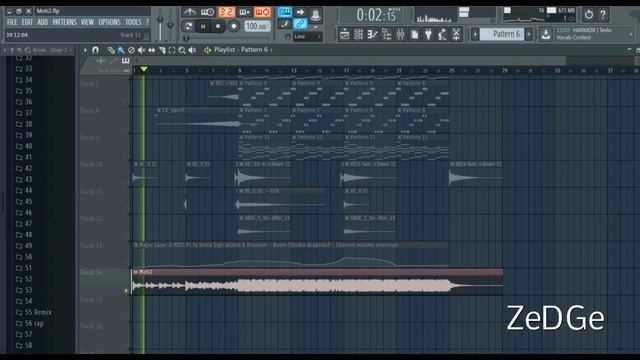Open the VIEW menu

(x=87, y=22)
